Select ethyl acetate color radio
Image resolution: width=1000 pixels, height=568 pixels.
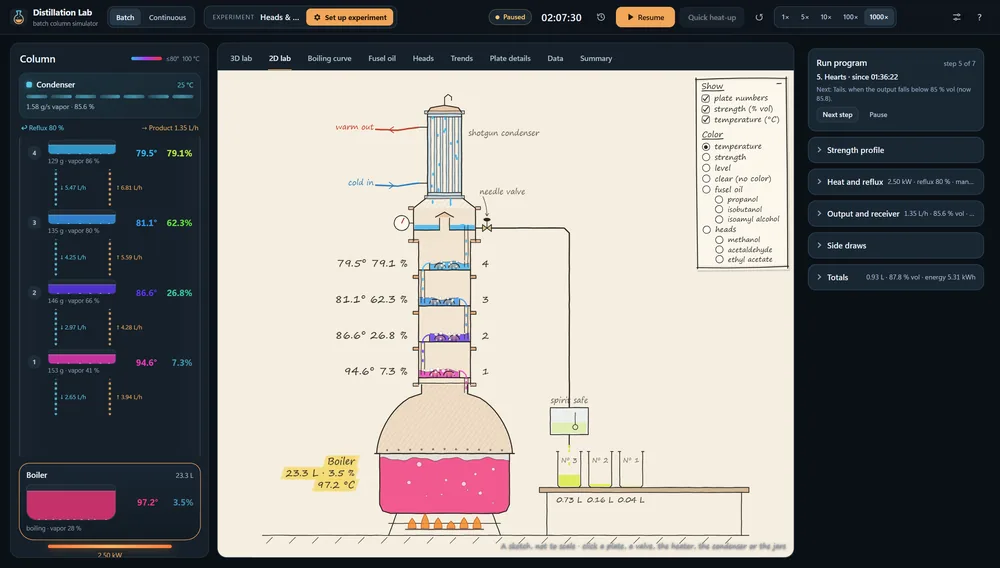click(719, 259)
